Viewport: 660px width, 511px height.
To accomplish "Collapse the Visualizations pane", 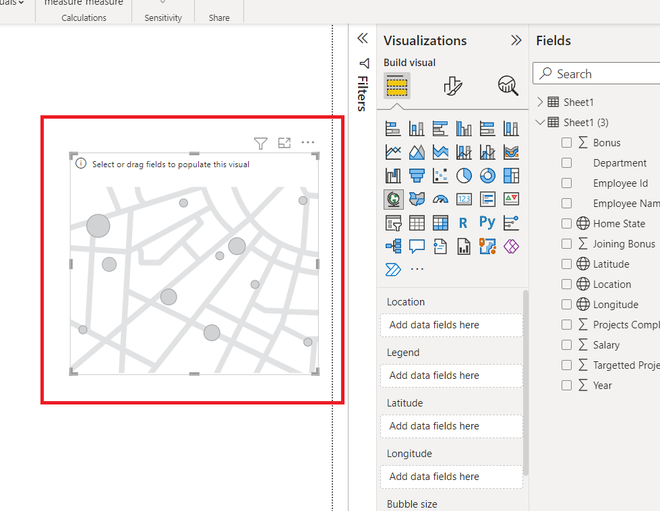I will [516, 40].
